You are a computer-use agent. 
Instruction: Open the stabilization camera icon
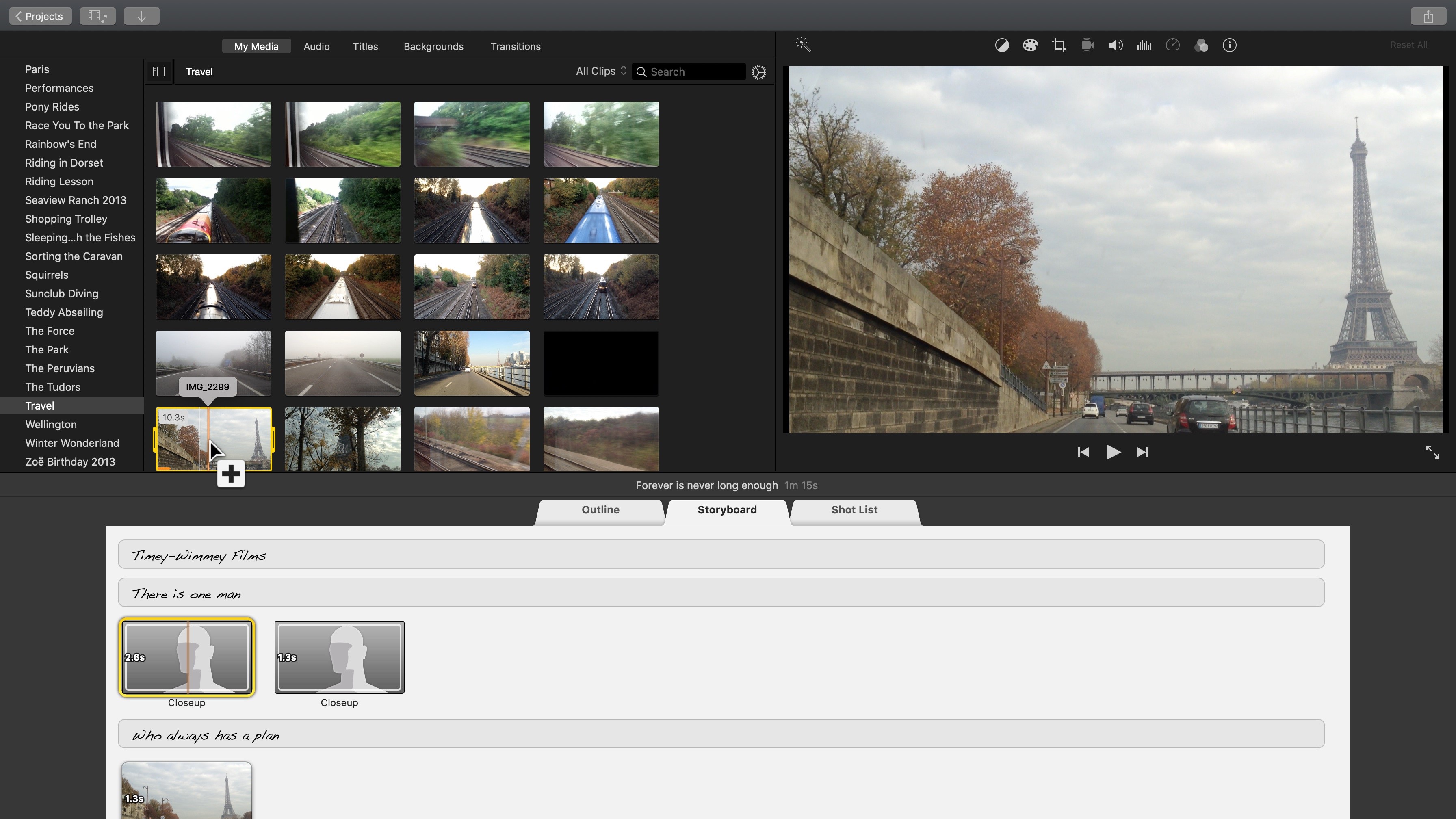1088,45
